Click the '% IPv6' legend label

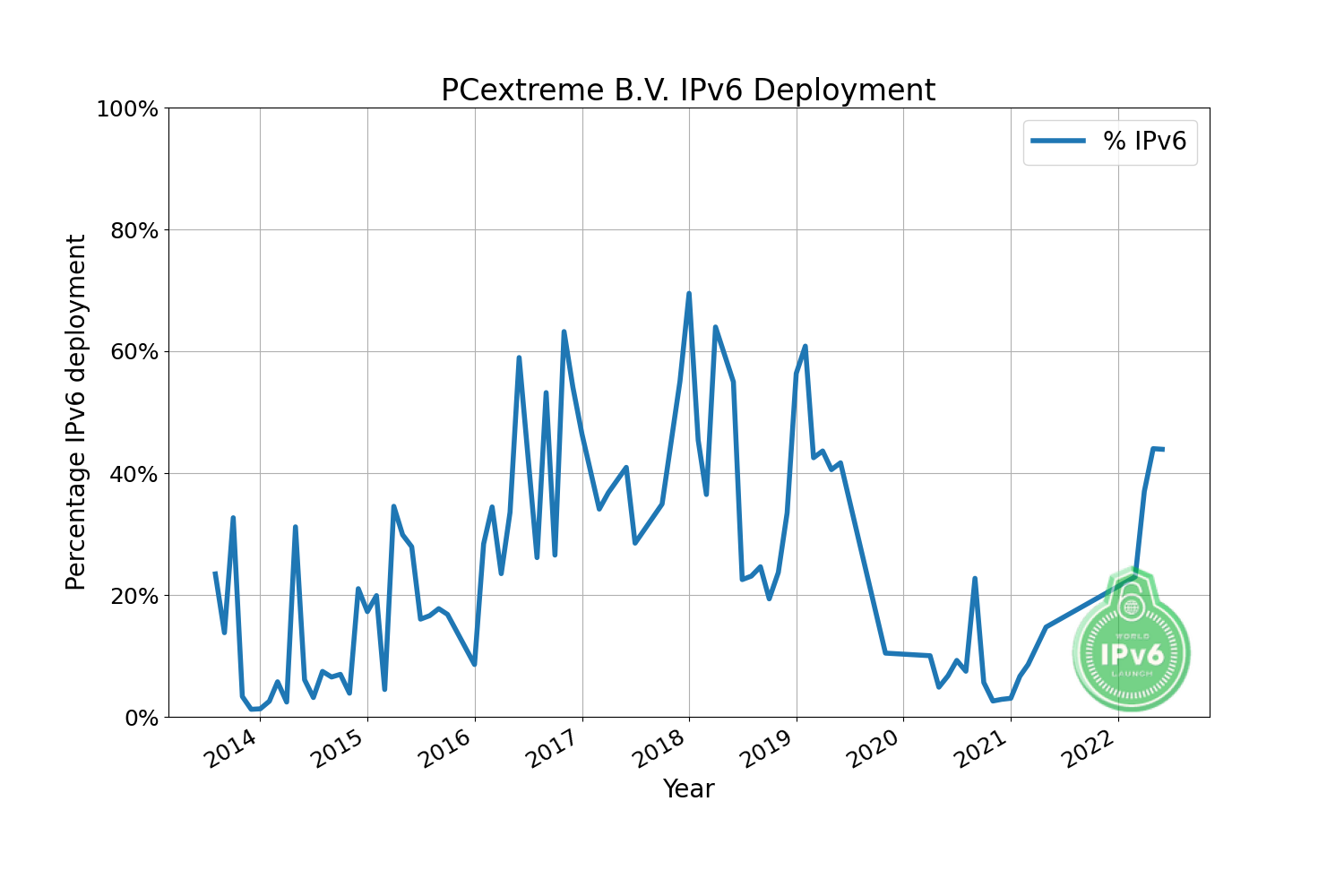tap(1144, 142)
